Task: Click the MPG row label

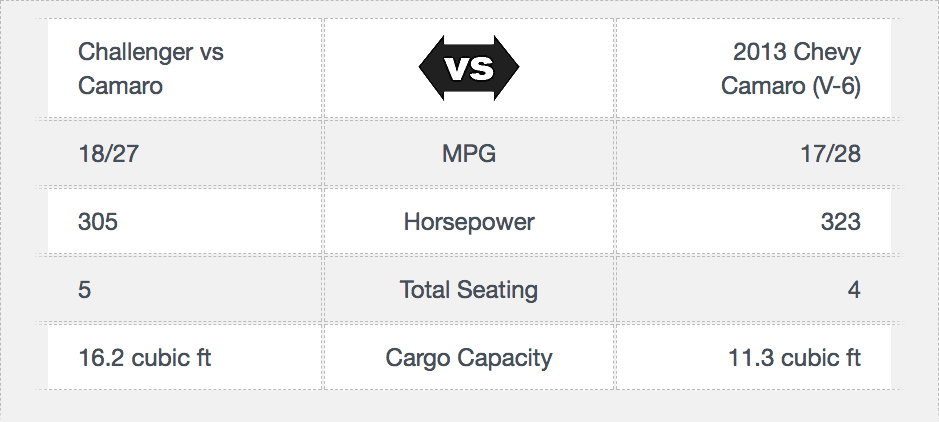Action: (x=469, y=154)
